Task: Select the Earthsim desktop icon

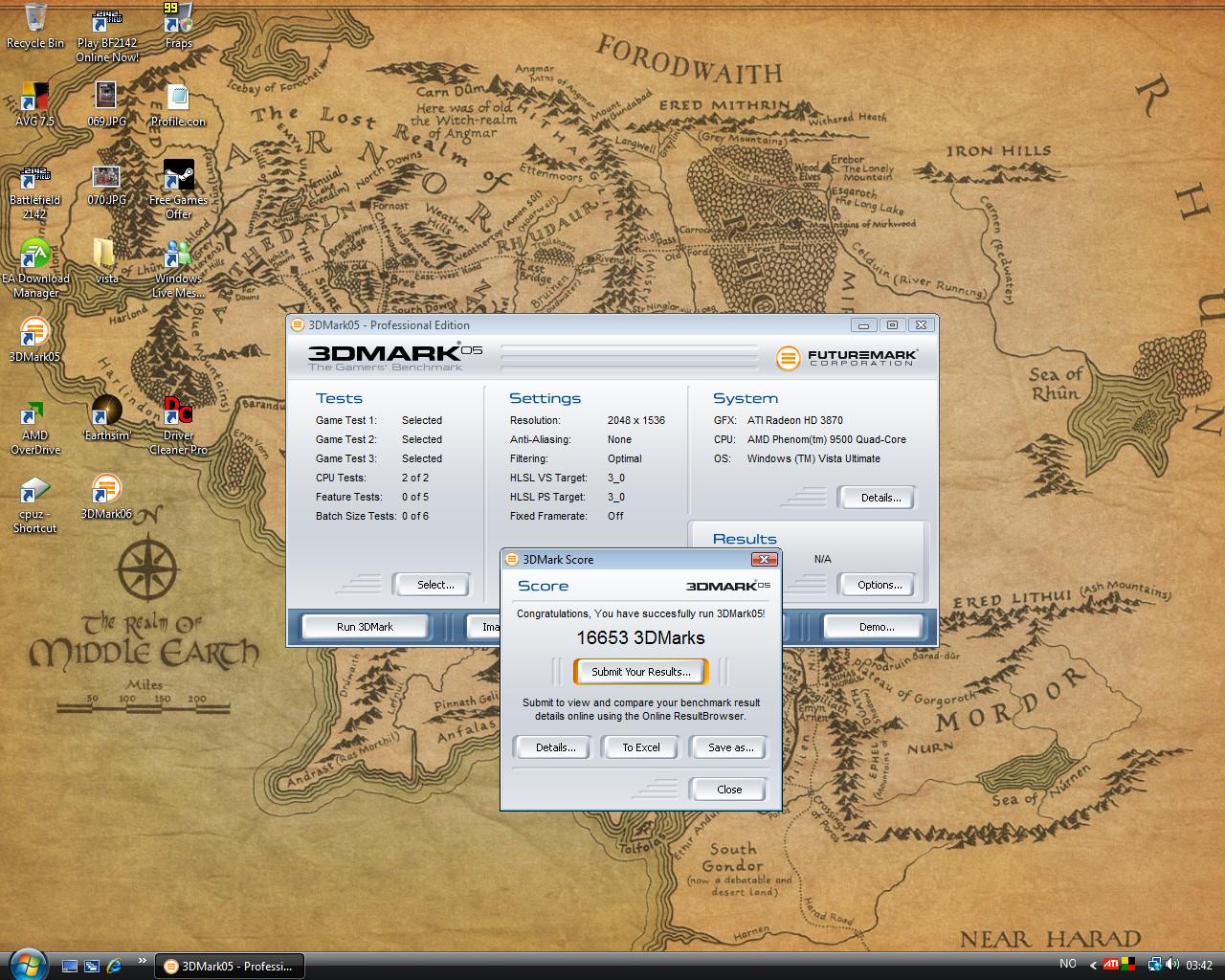Action: pos(106,418)
